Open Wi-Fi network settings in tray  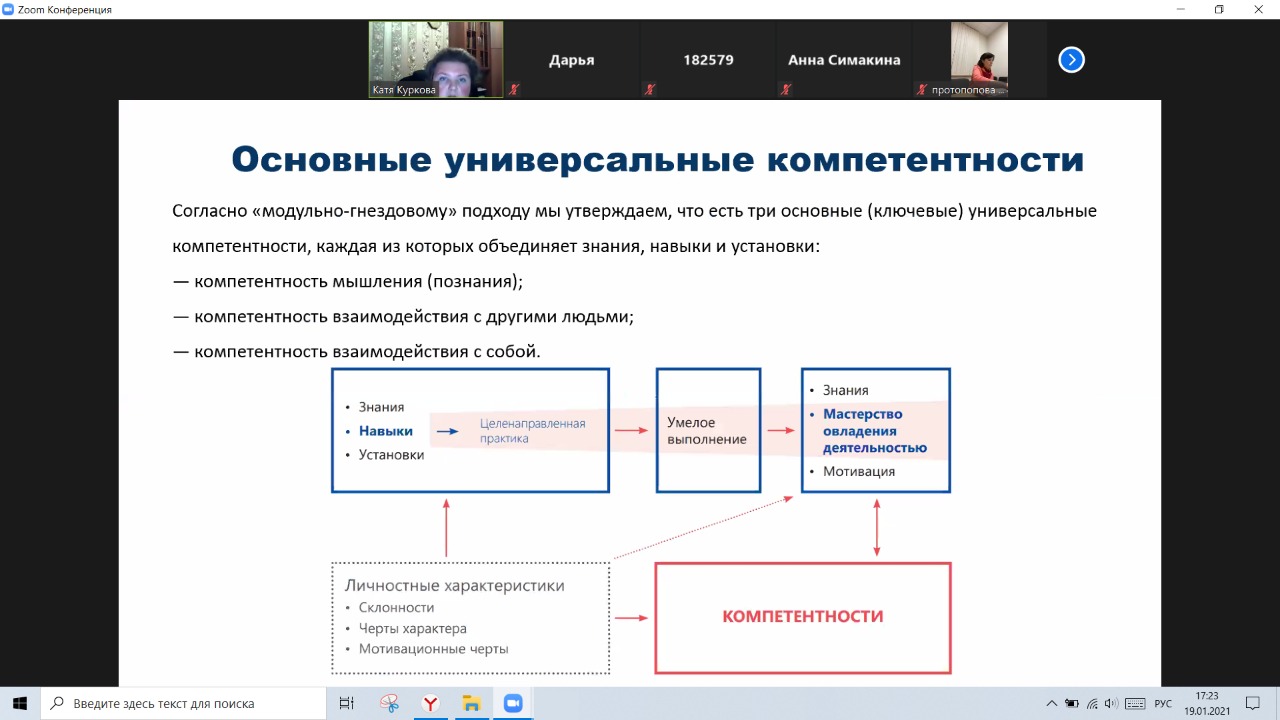coord(1092,703)
